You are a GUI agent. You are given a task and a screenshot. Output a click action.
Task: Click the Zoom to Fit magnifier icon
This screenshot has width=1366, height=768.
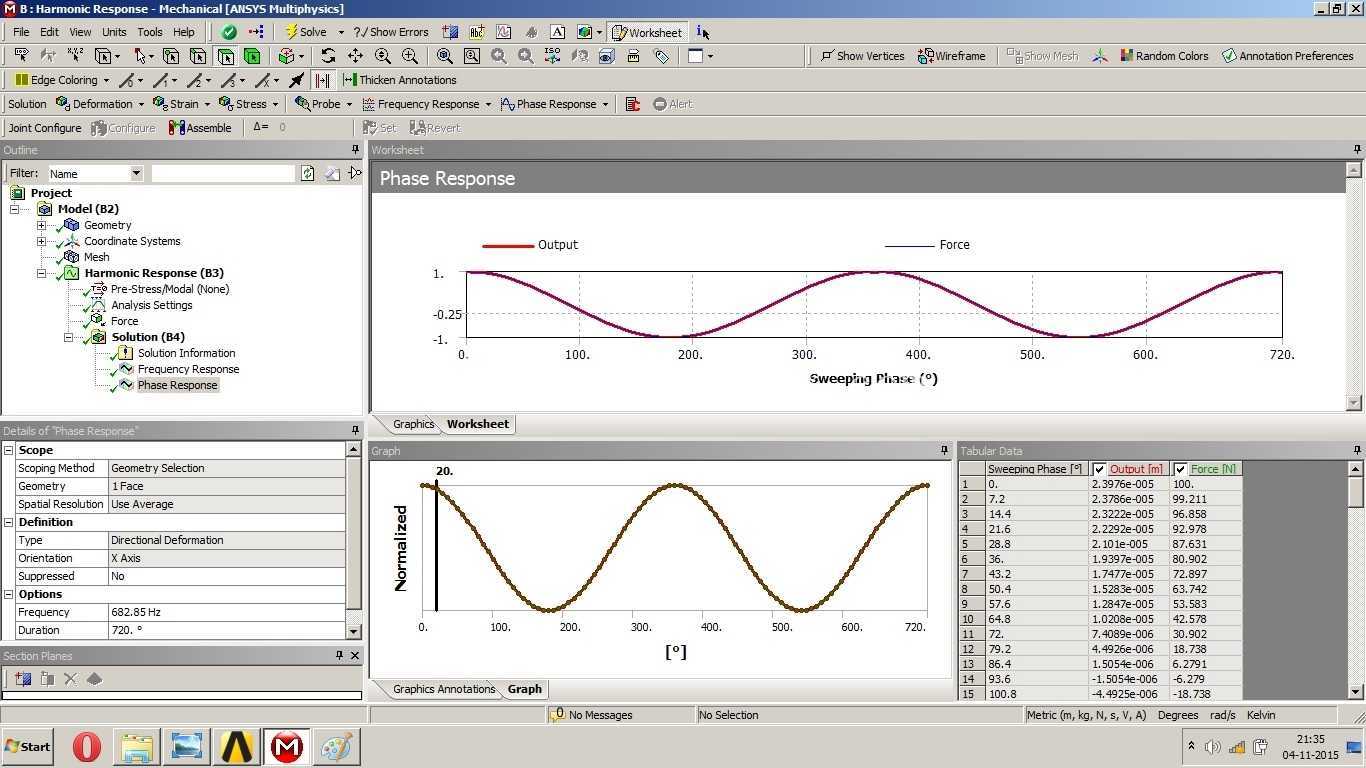click(x=444, y=56)
